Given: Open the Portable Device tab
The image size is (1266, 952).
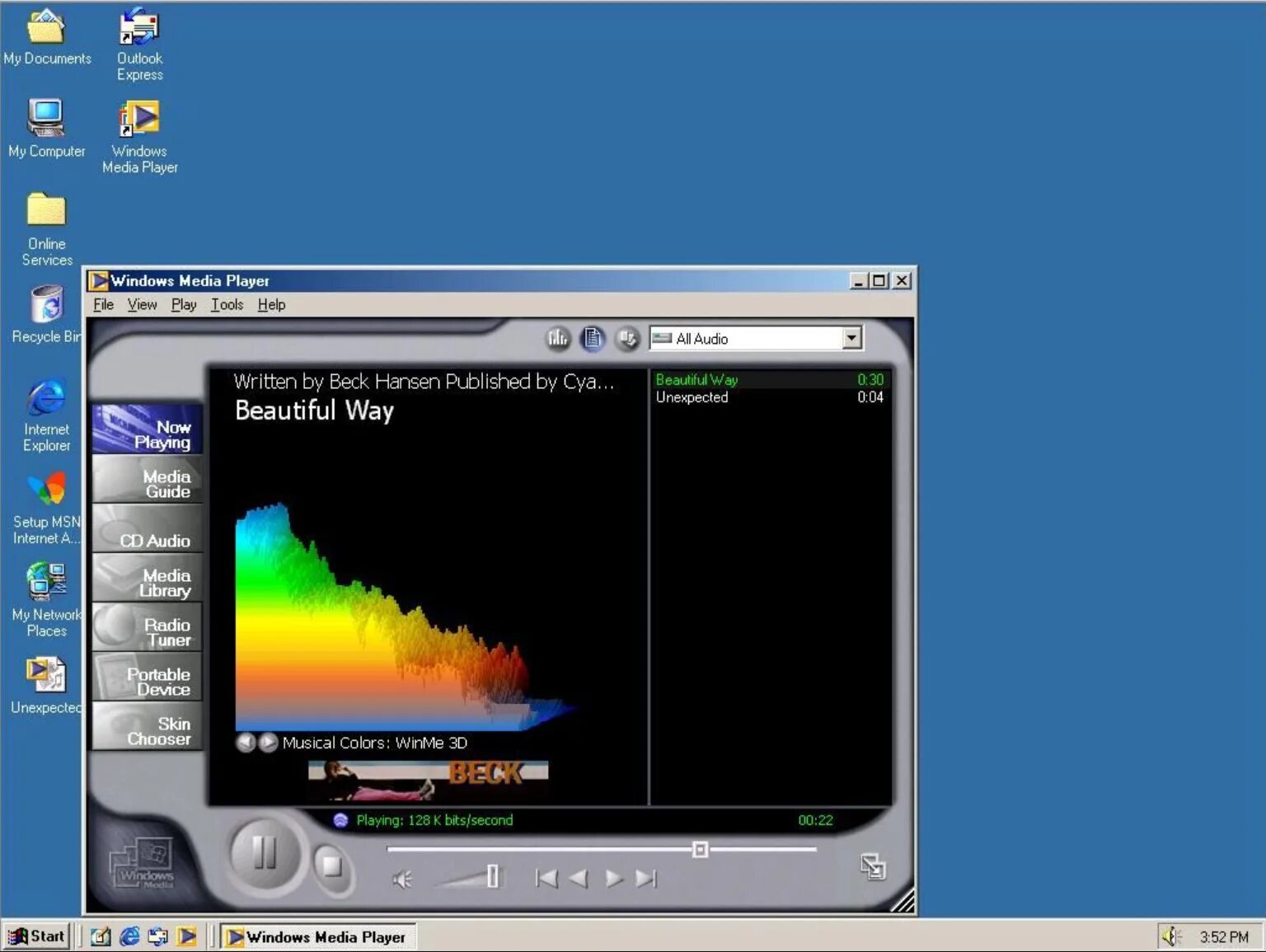Looking at the screenshot, I should tap(148, 677).
